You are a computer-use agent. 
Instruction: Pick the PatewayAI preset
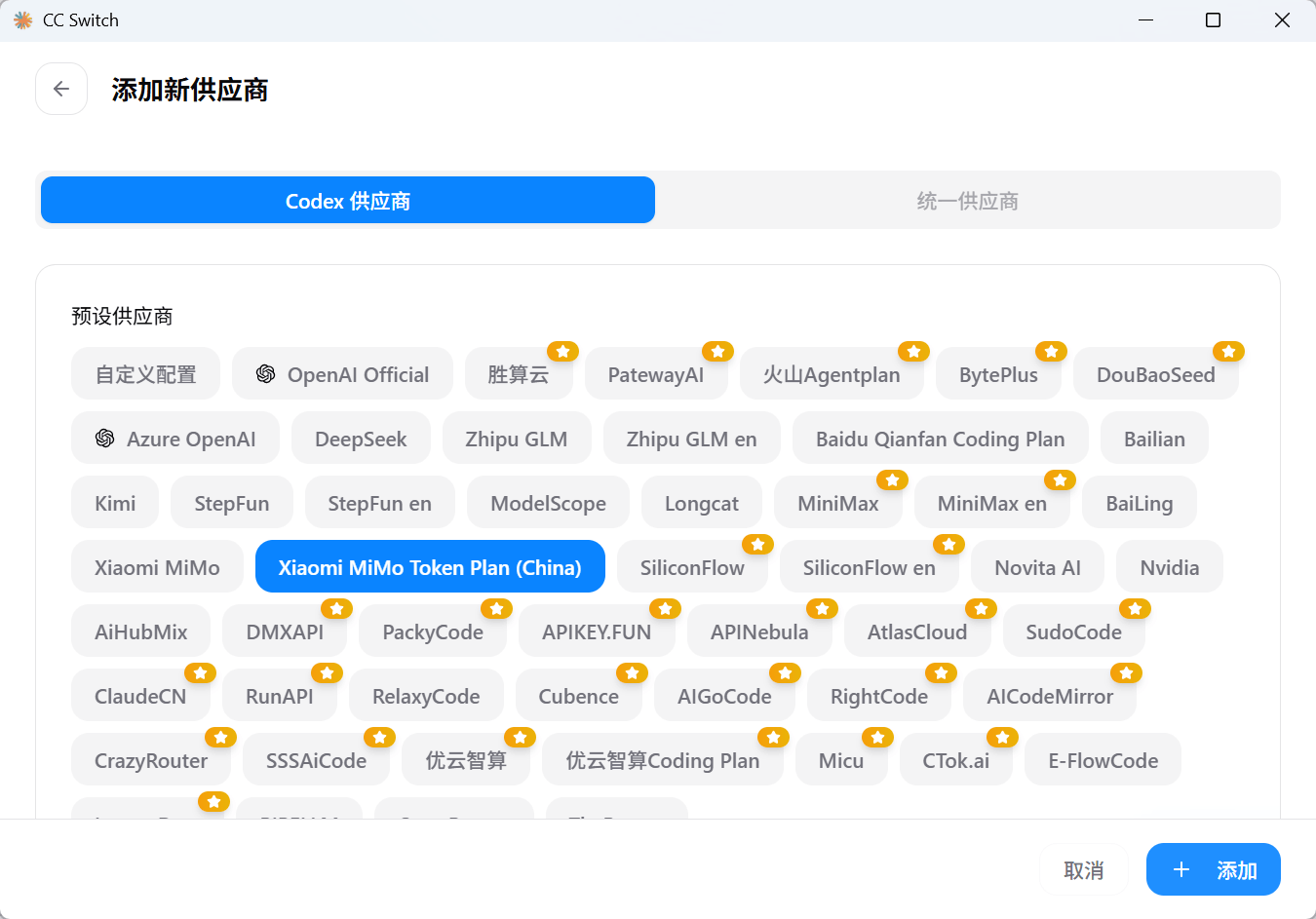pyautogui.click(x=656, y=374)
